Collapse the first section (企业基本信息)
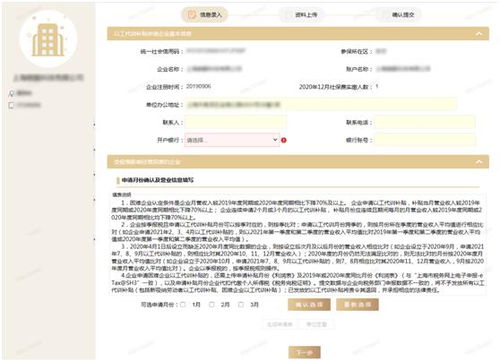This screenshot has height=362, width=500. click(479, 34)
